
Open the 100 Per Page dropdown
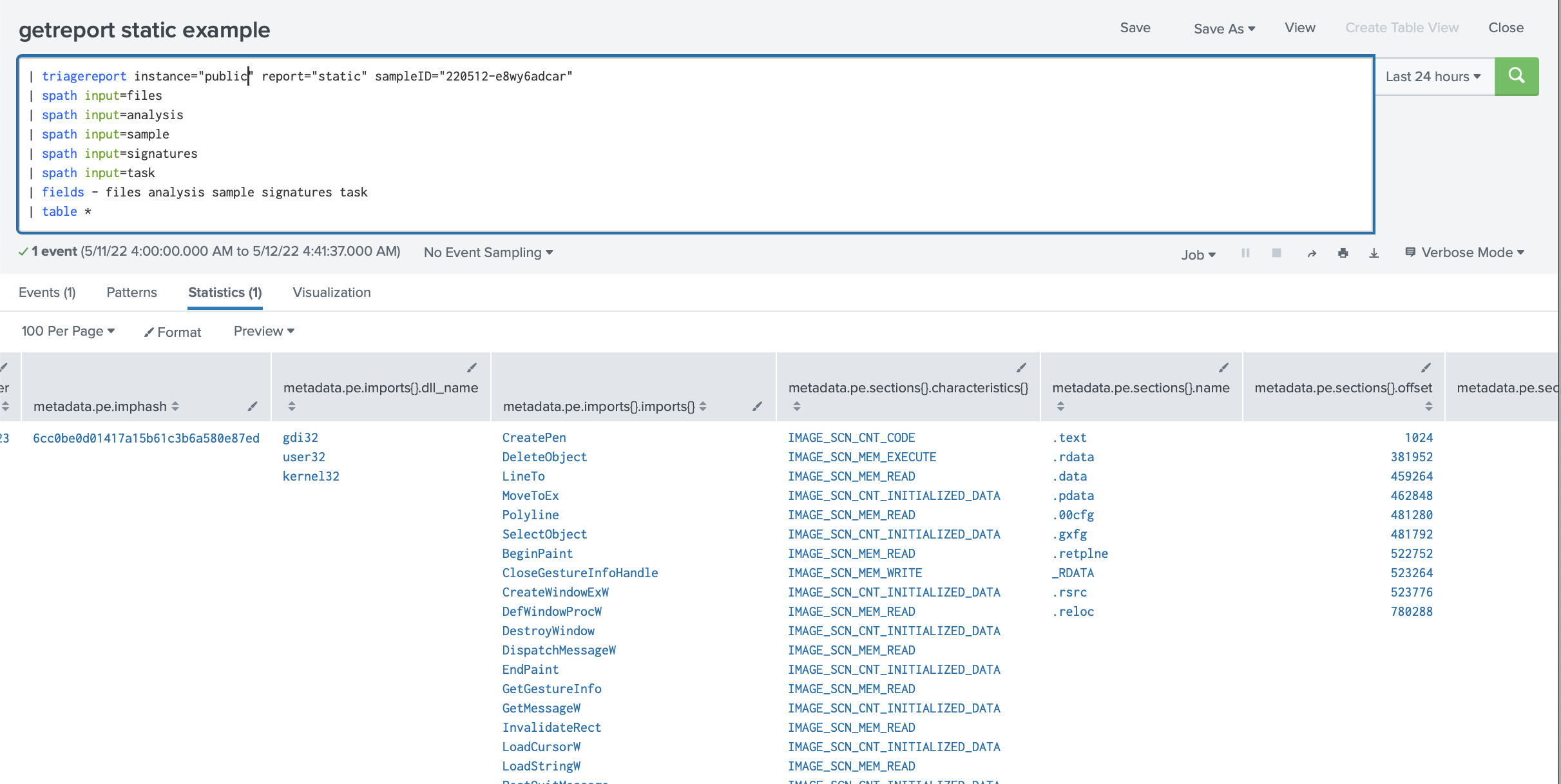pyautogui.click(x=68, y=331)
